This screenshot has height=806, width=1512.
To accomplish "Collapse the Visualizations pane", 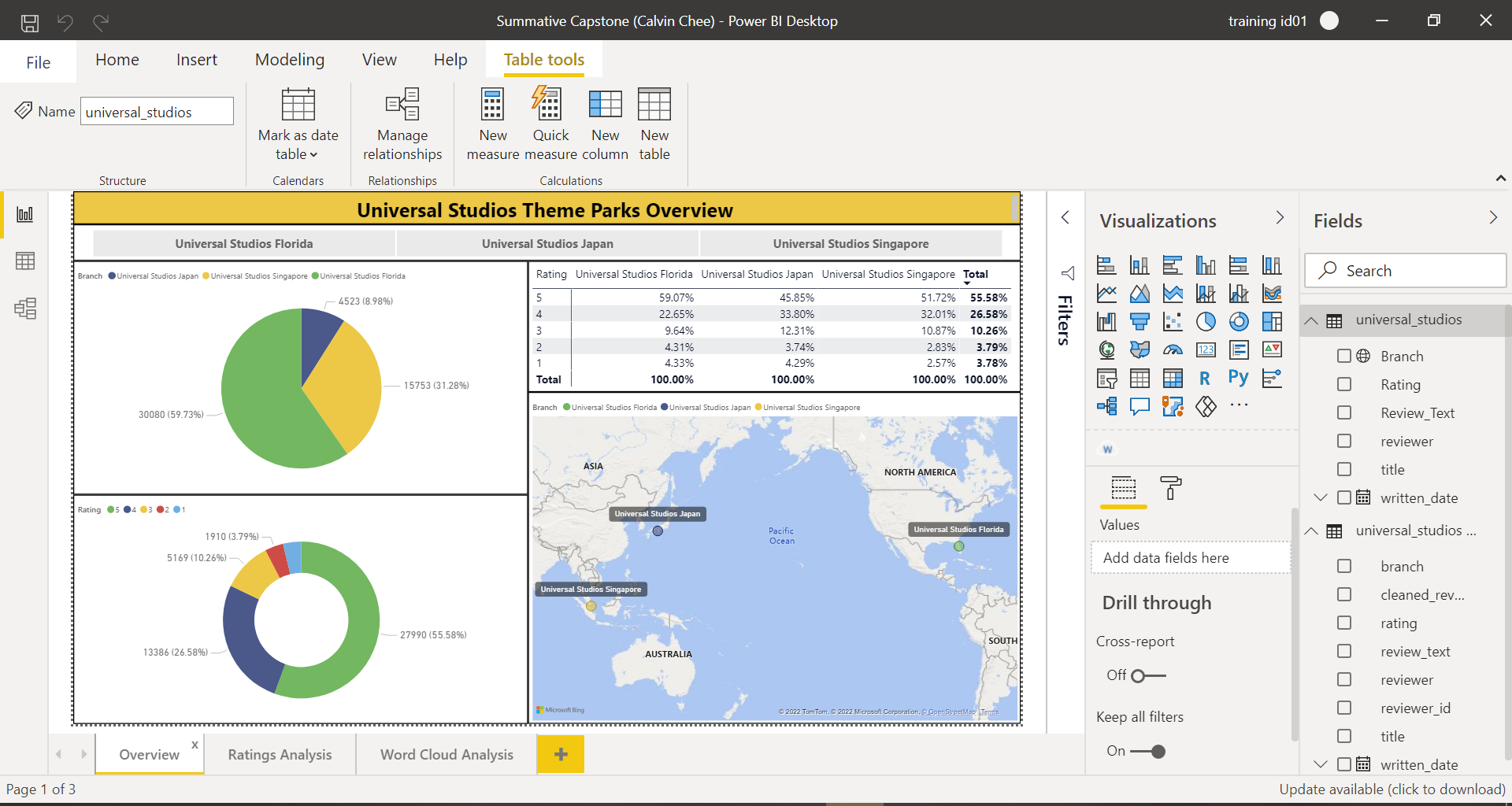I will pos(1280,218).
